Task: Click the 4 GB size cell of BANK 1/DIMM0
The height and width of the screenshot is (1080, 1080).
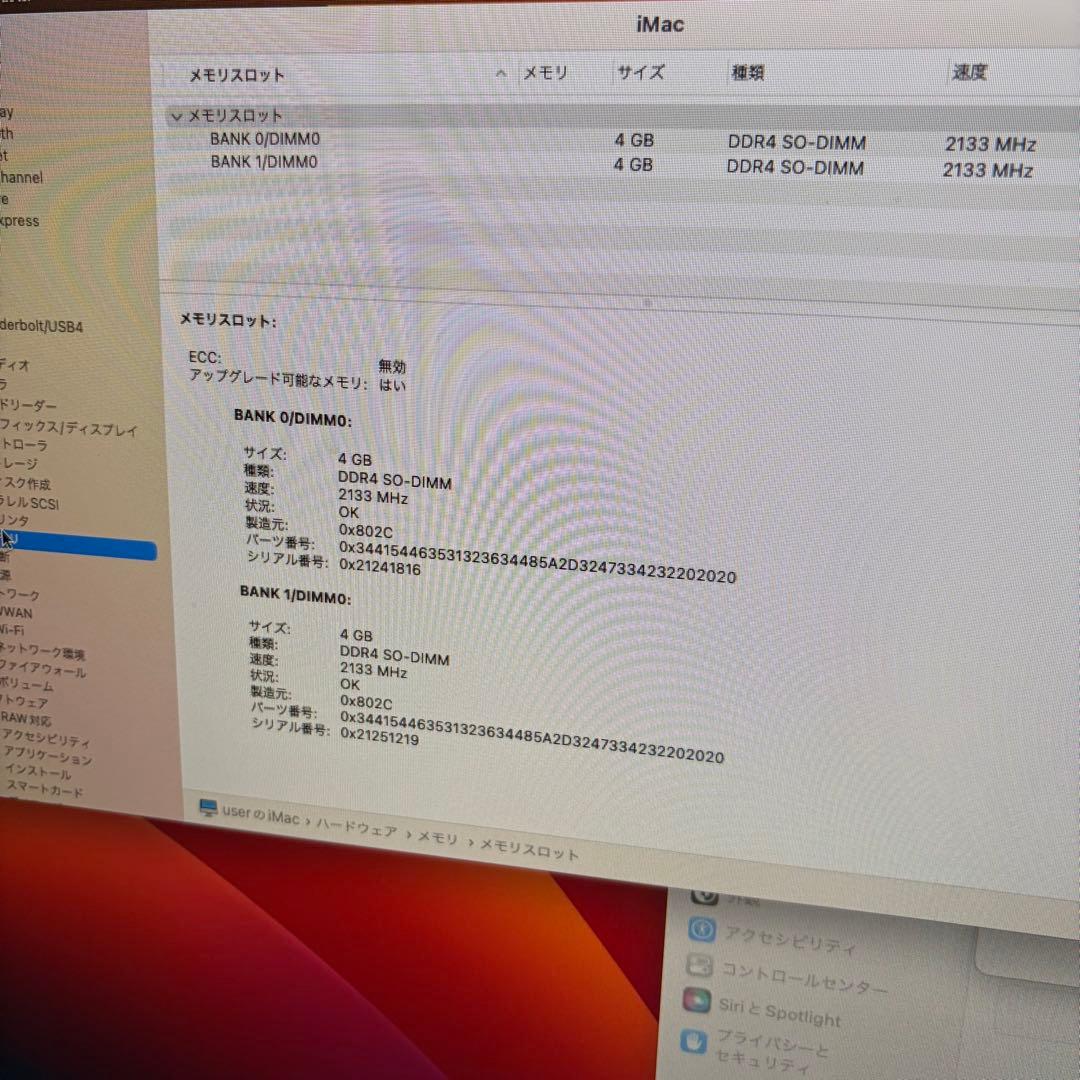Action: coord(633,165)
